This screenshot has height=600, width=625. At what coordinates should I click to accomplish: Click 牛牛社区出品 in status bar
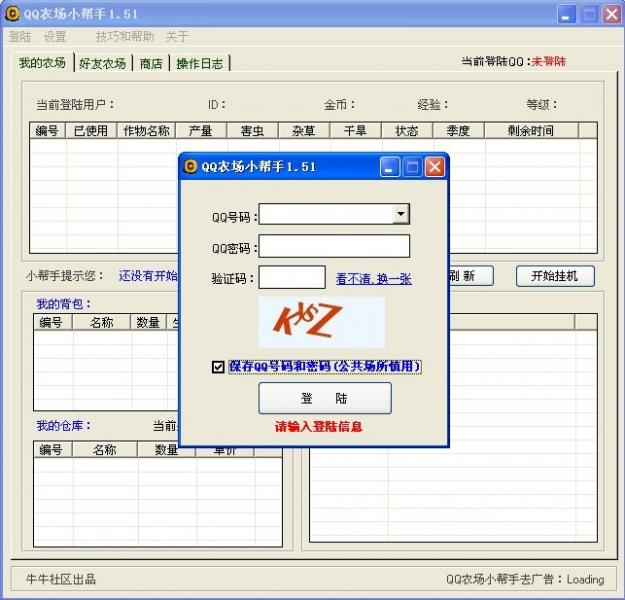click(61, 579)
